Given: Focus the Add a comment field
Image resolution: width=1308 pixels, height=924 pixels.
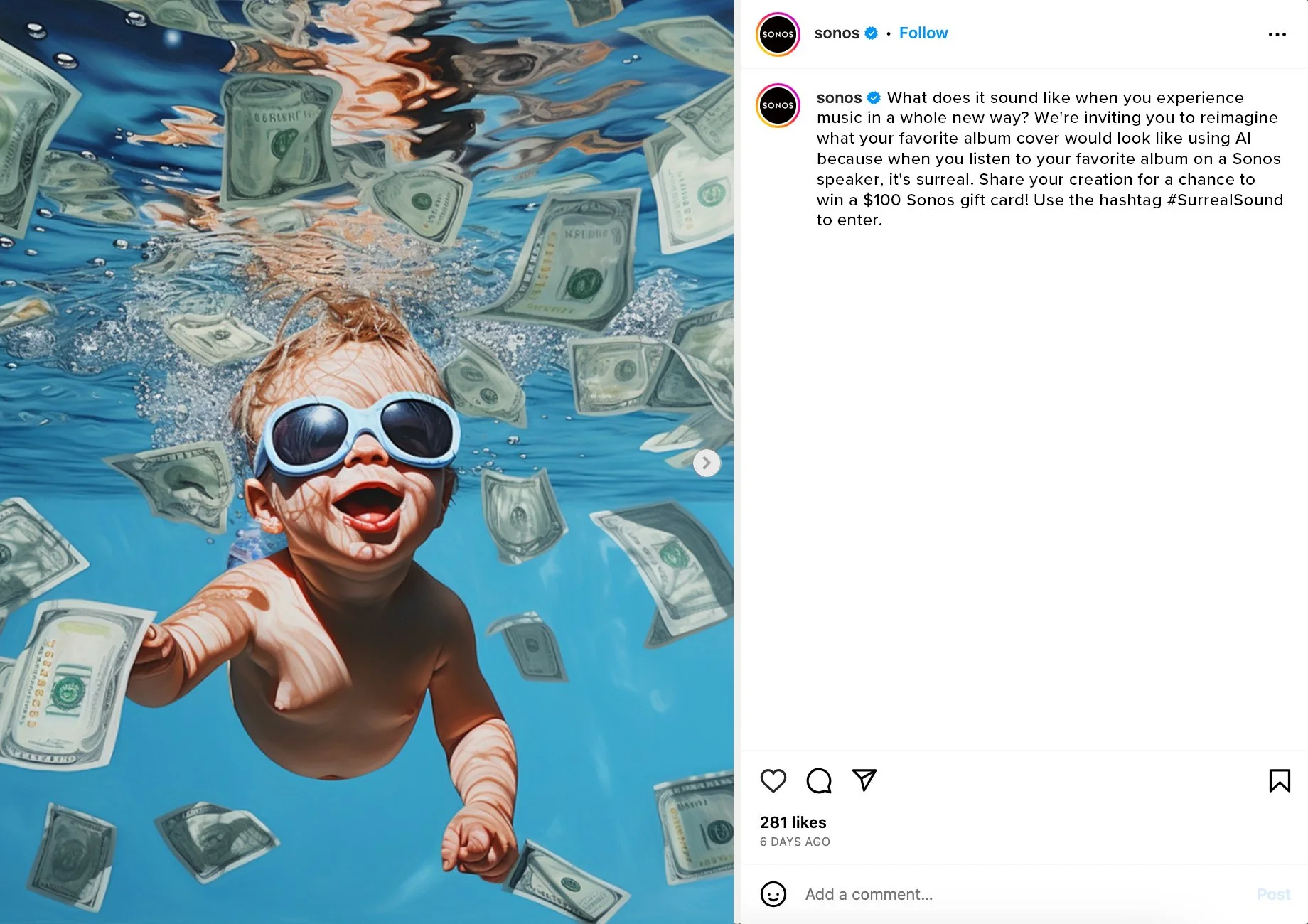Looking at the screenshot, I should (x=1024, y=894).
